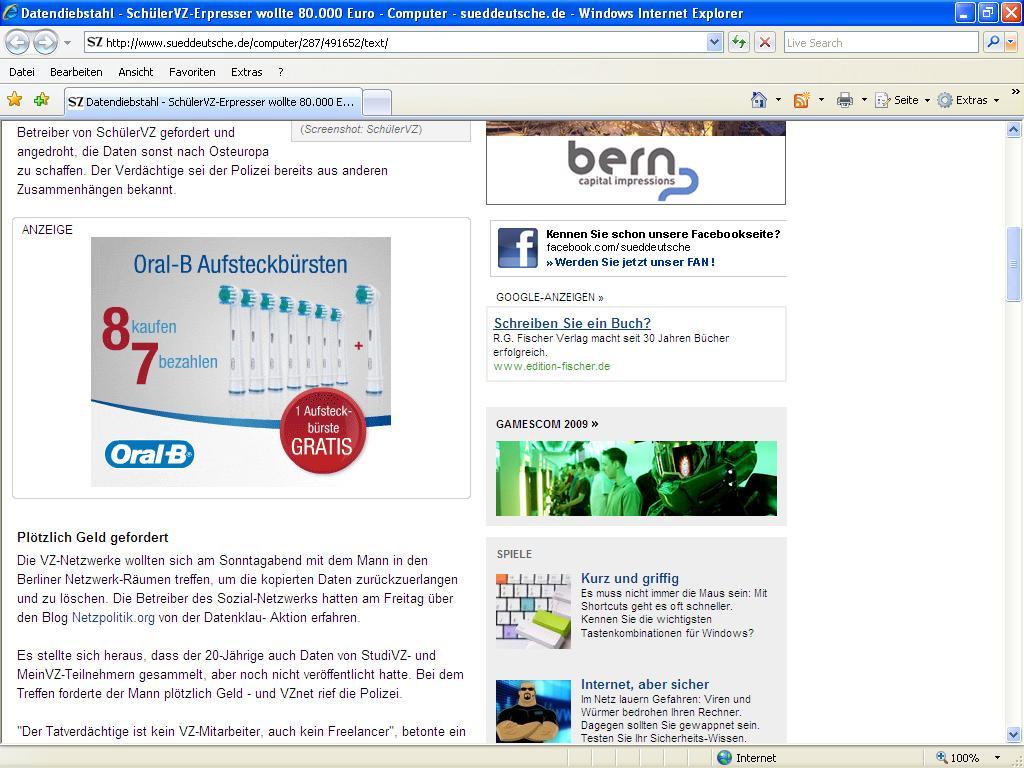Open the Seite toolbar menu
This screenshot has height=768, width=1024.
point(903,100)
